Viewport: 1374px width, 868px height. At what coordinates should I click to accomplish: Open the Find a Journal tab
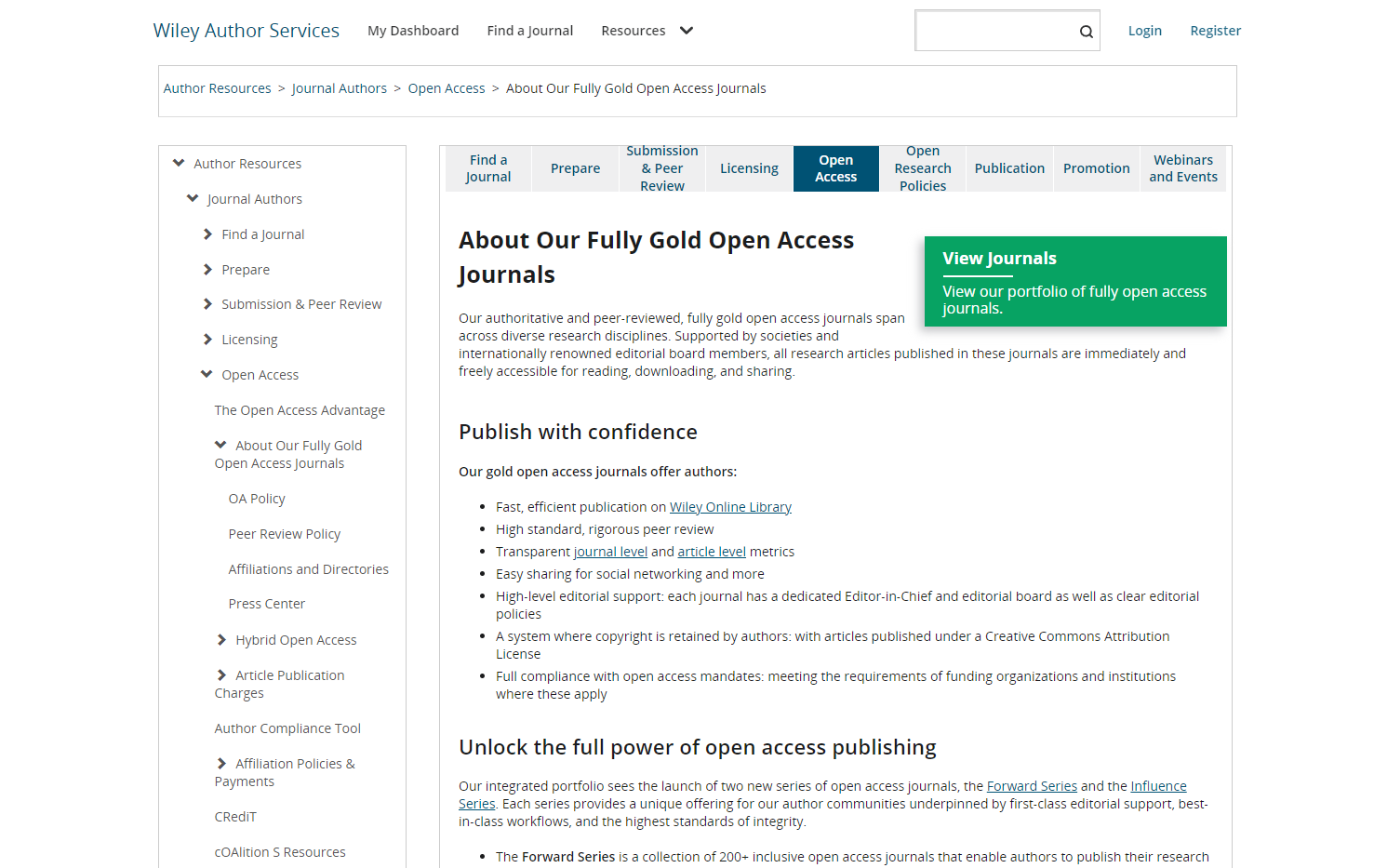(x=488, y=168)
